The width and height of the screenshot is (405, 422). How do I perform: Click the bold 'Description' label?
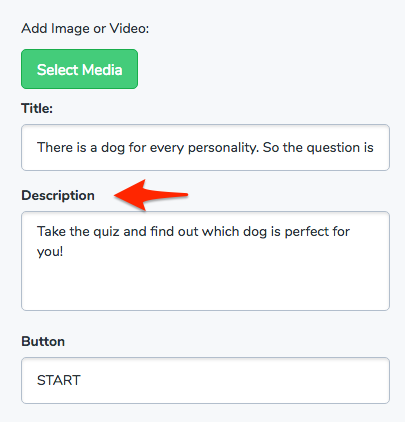point(58,195)
